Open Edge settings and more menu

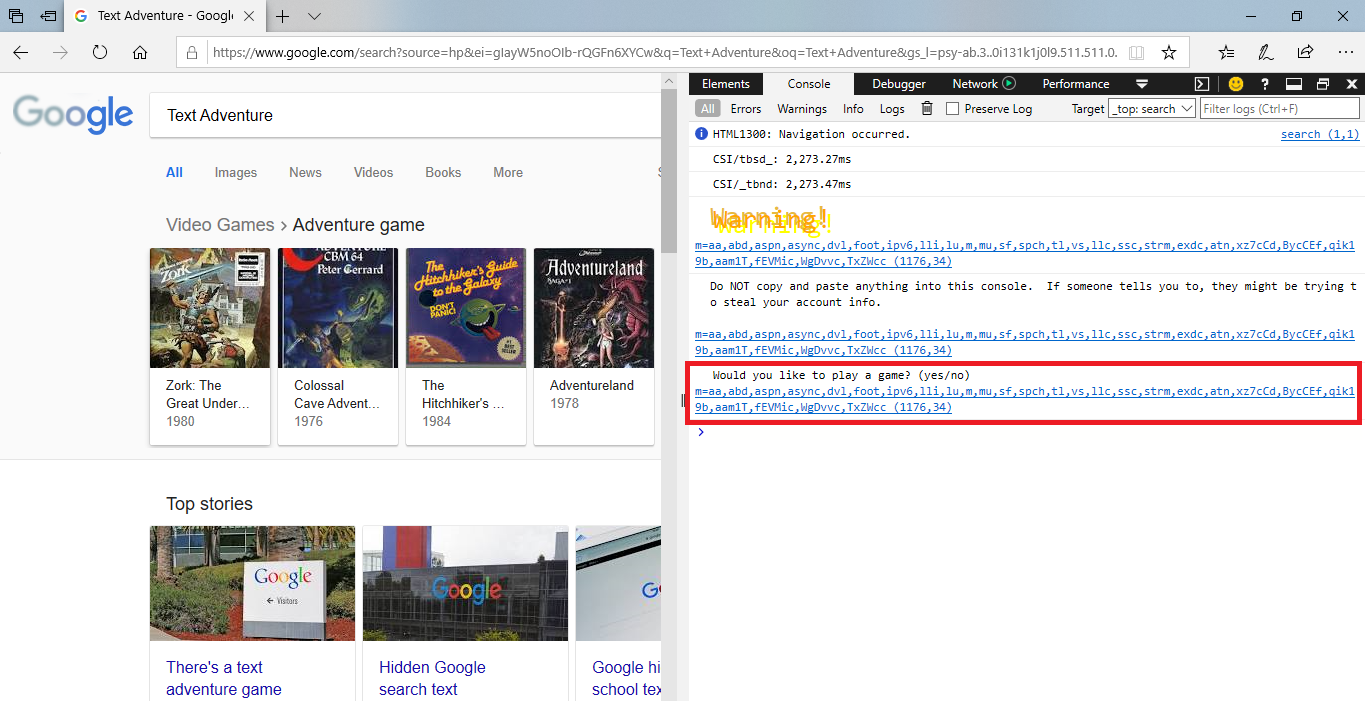tap(1344, 53)
